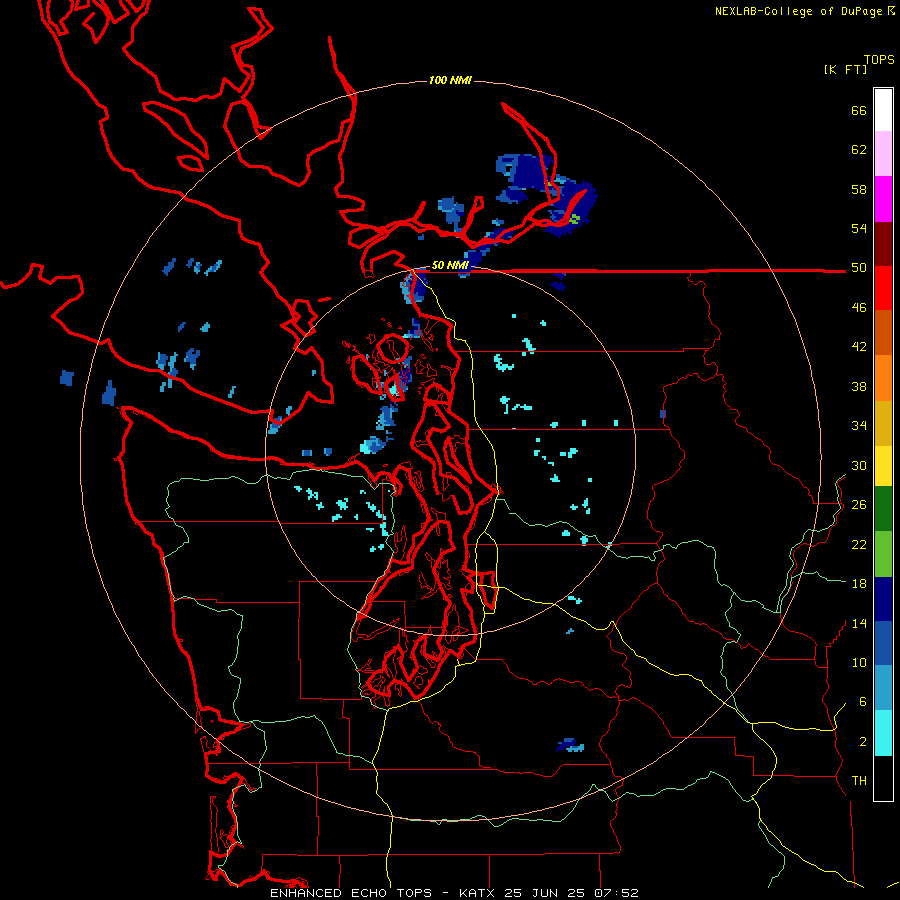The height and width of the screenshot is (900, 900).
Task: Select the medium blue 18 kft legend swatch
Action: [883, 643]
